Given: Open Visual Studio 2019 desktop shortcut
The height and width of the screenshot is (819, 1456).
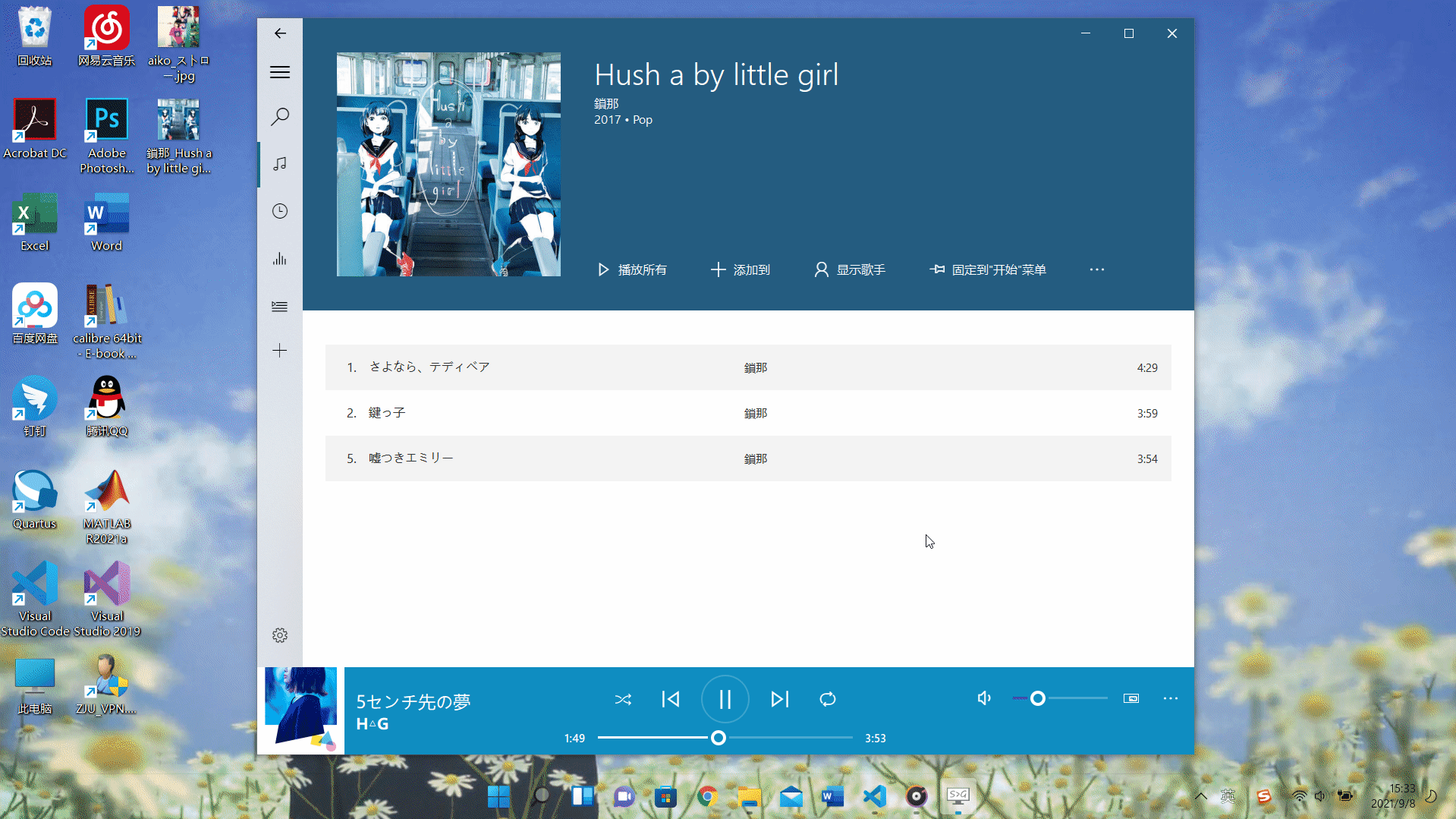Looking at the screenshot, I should (106, 599).
